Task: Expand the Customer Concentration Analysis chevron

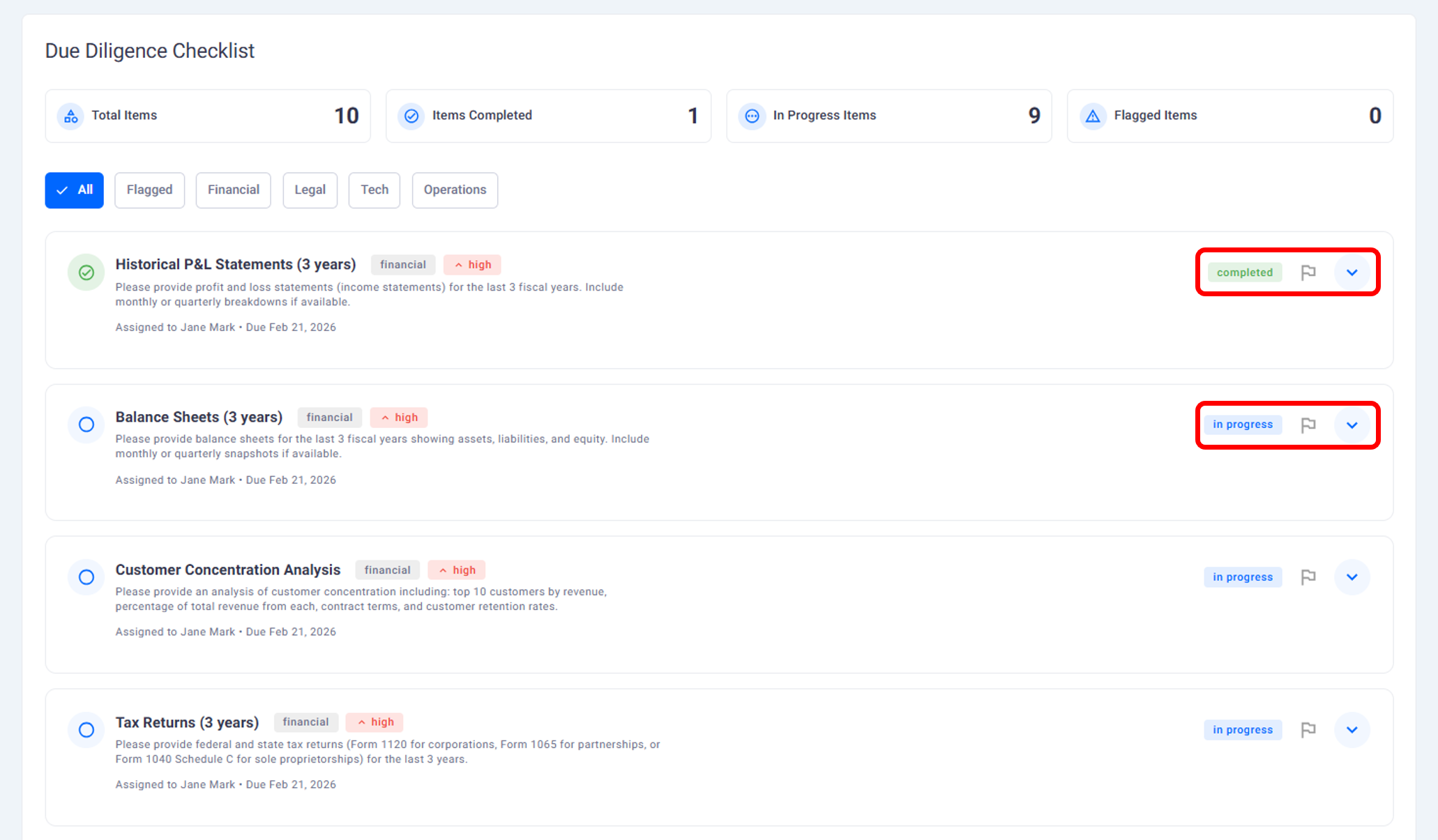Action: click(x=1352, y=577)
